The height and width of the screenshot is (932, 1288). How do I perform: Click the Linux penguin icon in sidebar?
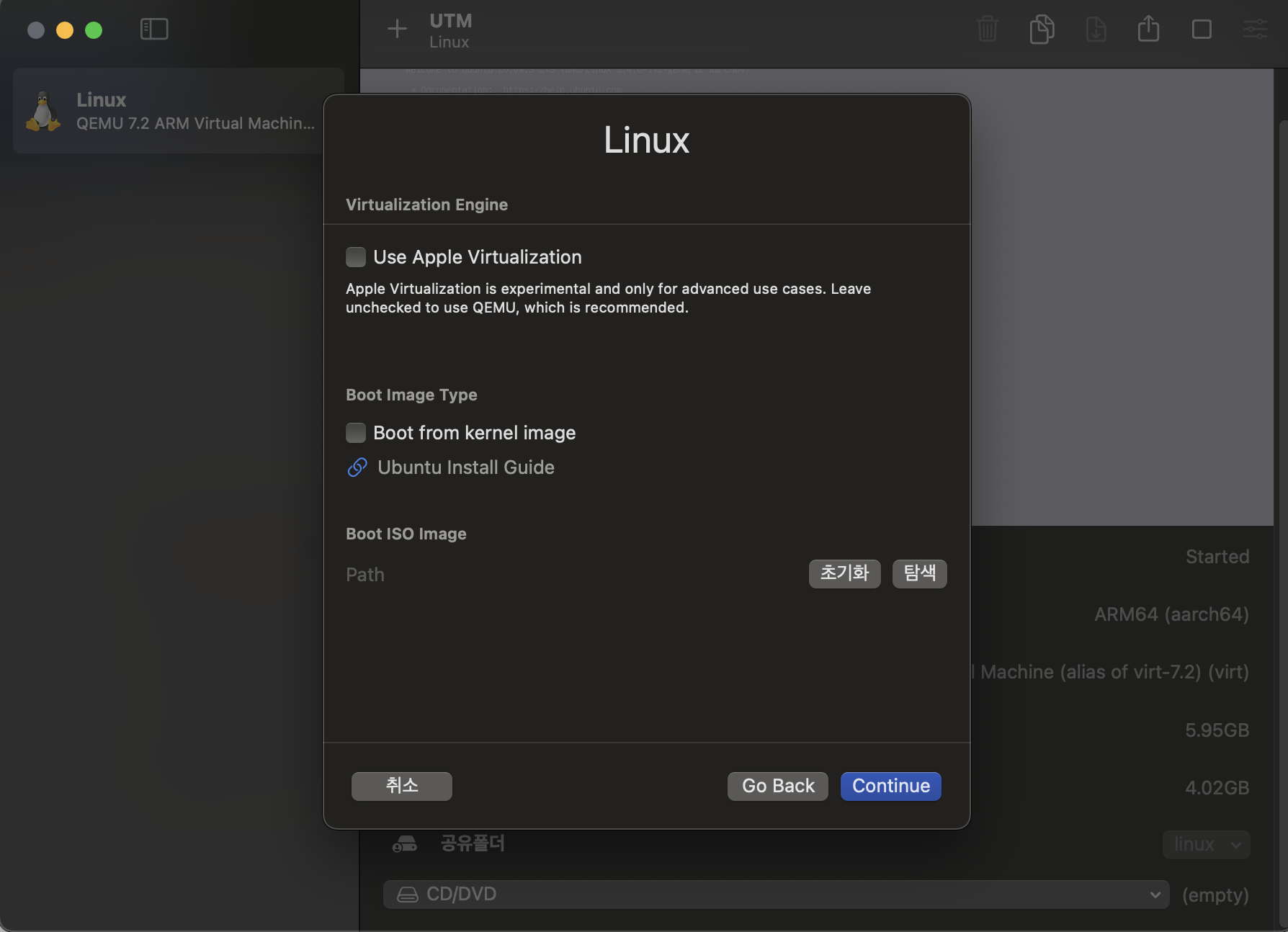(x=43, y=112)
